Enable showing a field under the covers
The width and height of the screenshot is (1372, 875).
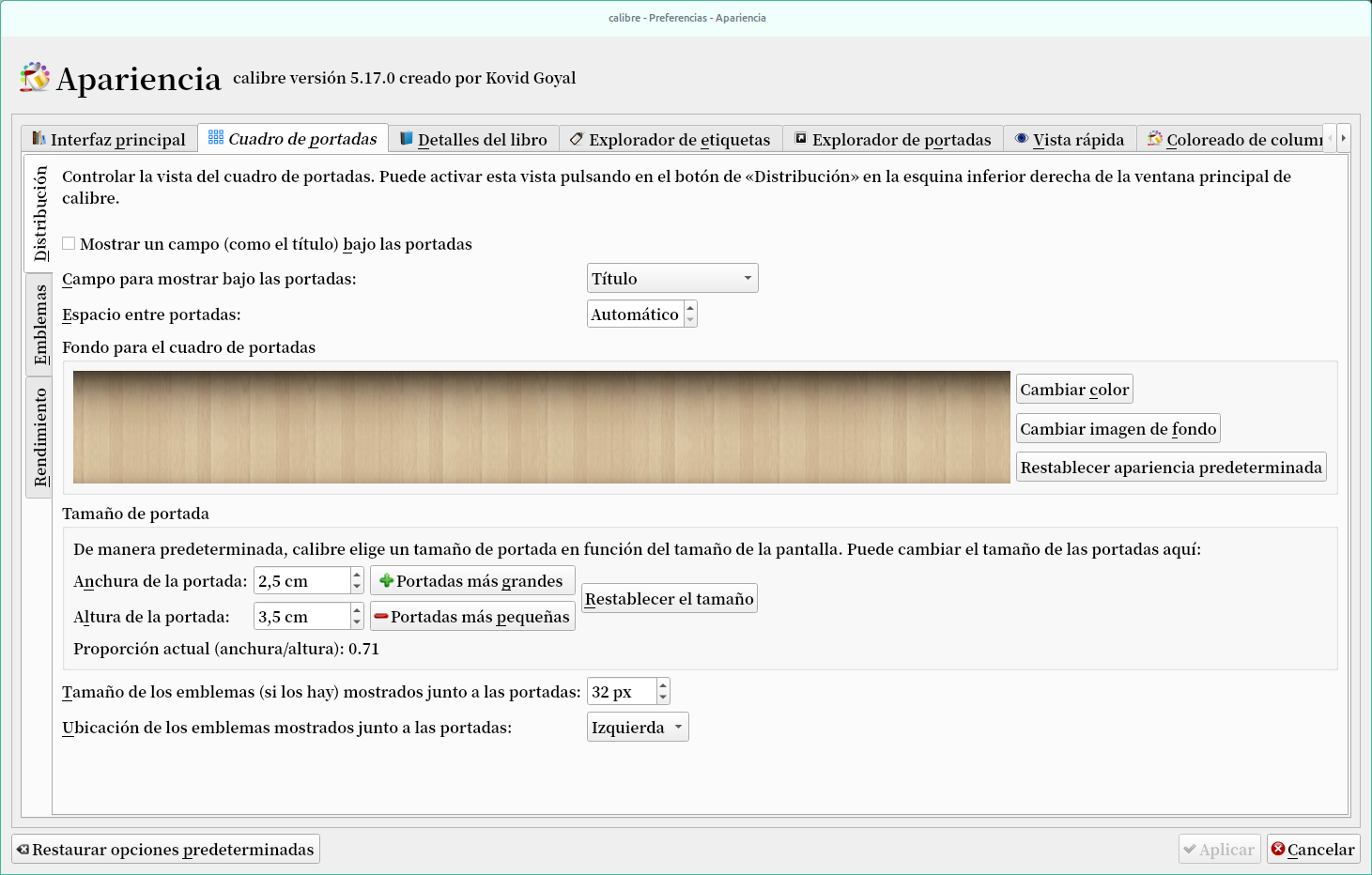tap(69, 244)
